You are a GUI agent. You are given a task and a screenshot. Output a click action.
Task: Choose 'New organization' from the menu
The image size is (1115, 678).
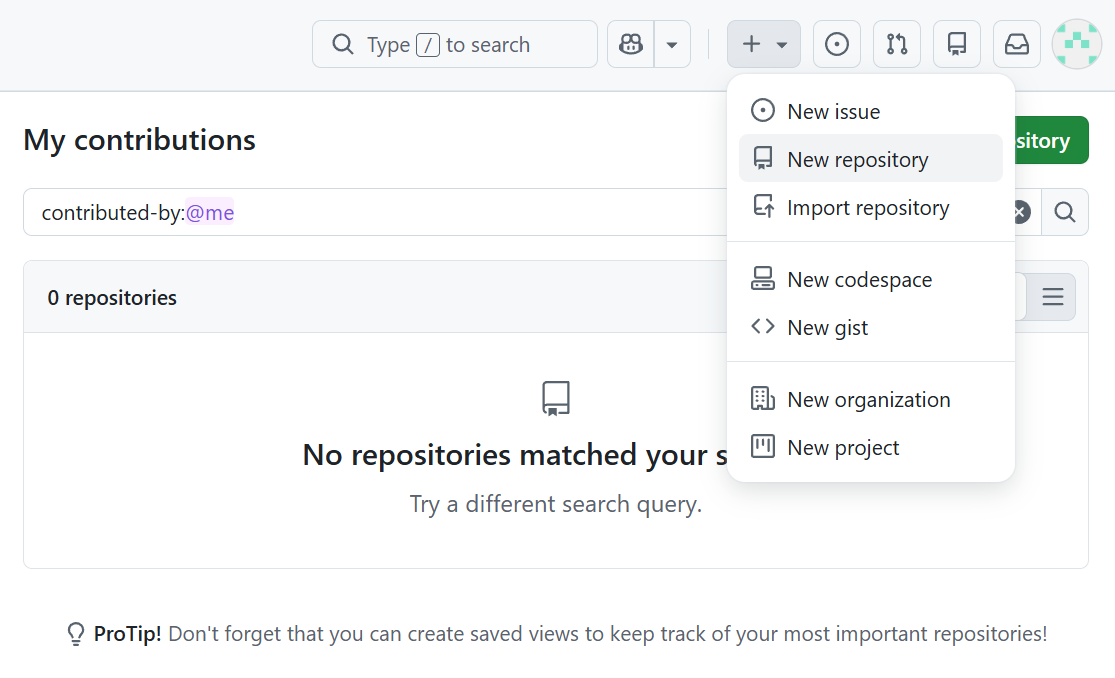(x=871, y=399)
